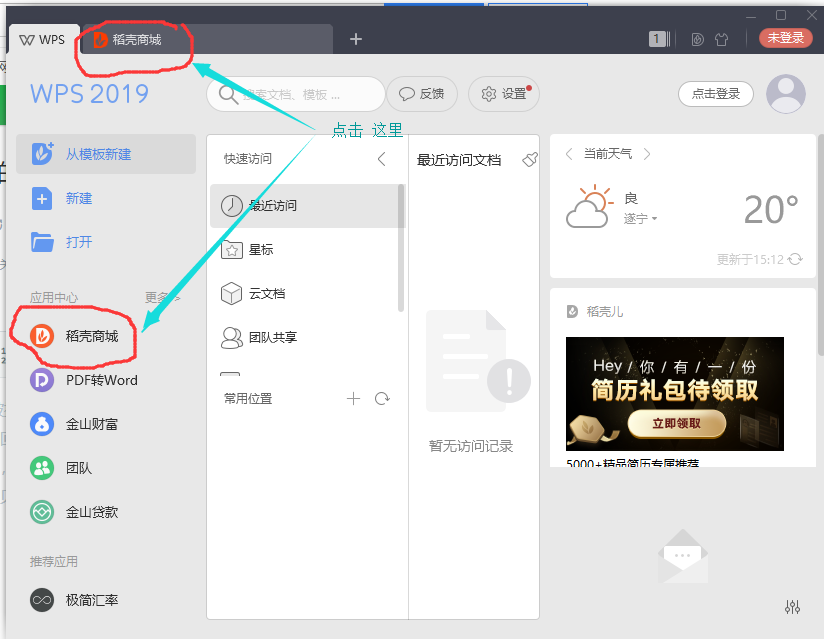Image resolution: width=824 pixels, height=639 pixels.
Task: Open 极简汇率 recommended app
Action: click(74, 600)
